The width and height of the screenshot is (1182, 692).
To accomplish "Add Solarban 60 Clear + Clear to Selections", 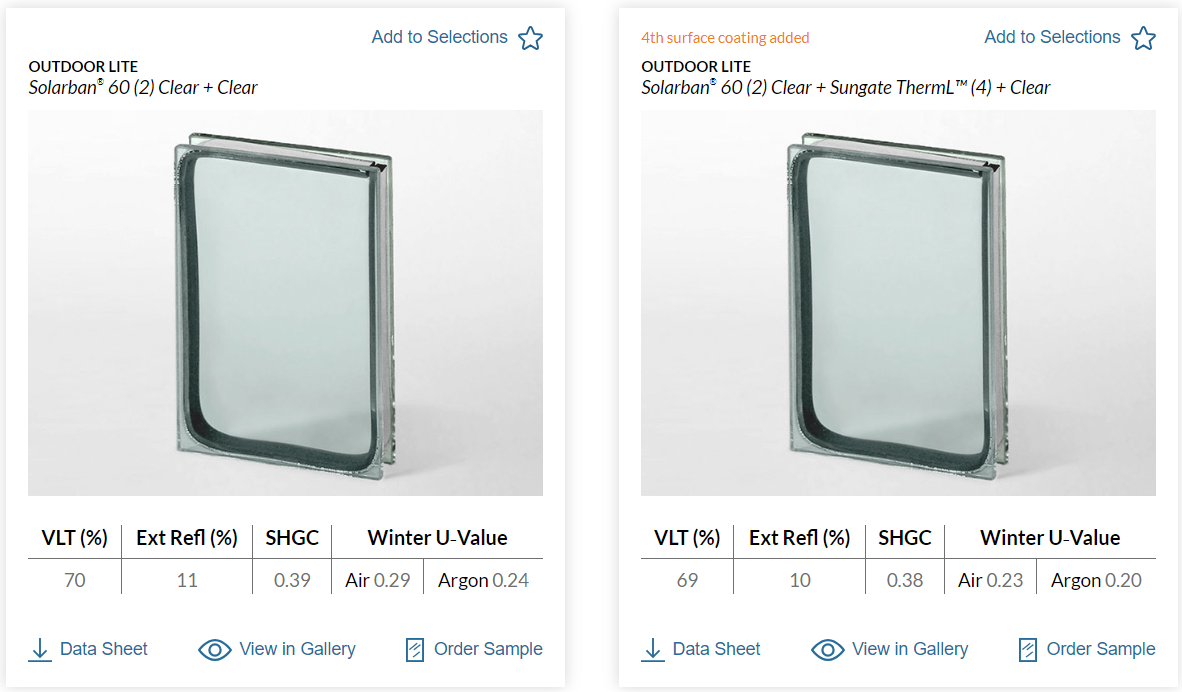I will [x=440, y=37].
